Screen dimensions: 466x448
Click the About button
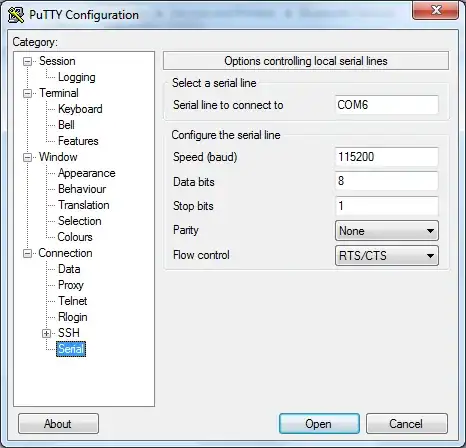[x=58, y=424]
